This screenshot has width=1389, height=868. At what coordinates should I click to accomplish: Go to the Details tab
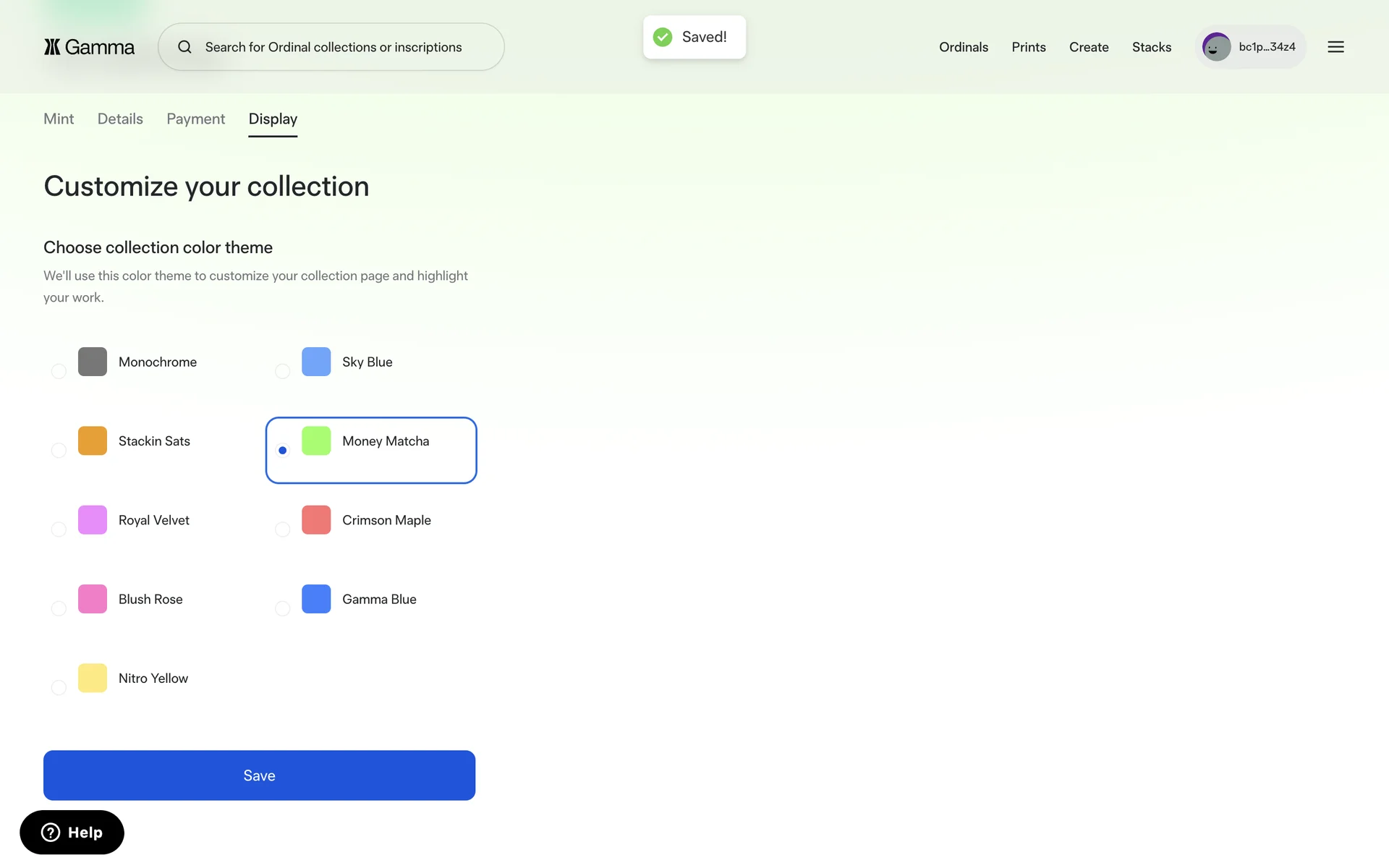click(120, 119)
